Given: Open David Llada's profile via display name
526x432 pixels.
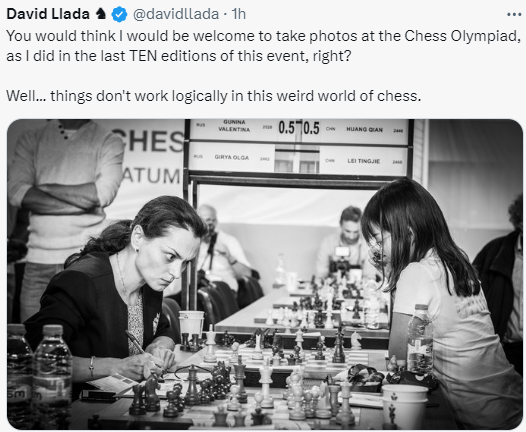Looking at the screenshot, I should pos(48,14).
